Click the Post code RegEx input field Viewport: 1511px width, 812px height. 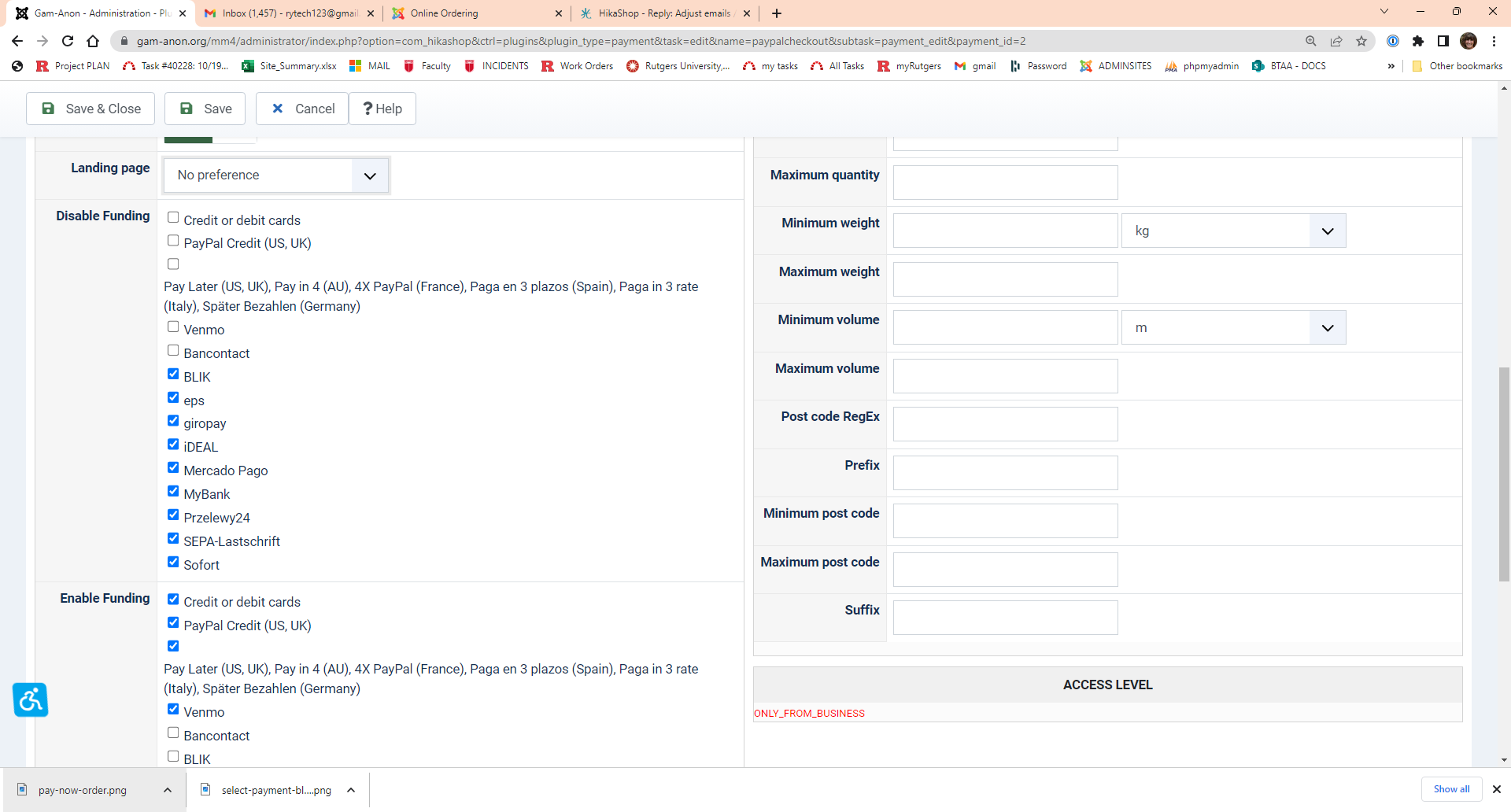tap(1005, 424)
